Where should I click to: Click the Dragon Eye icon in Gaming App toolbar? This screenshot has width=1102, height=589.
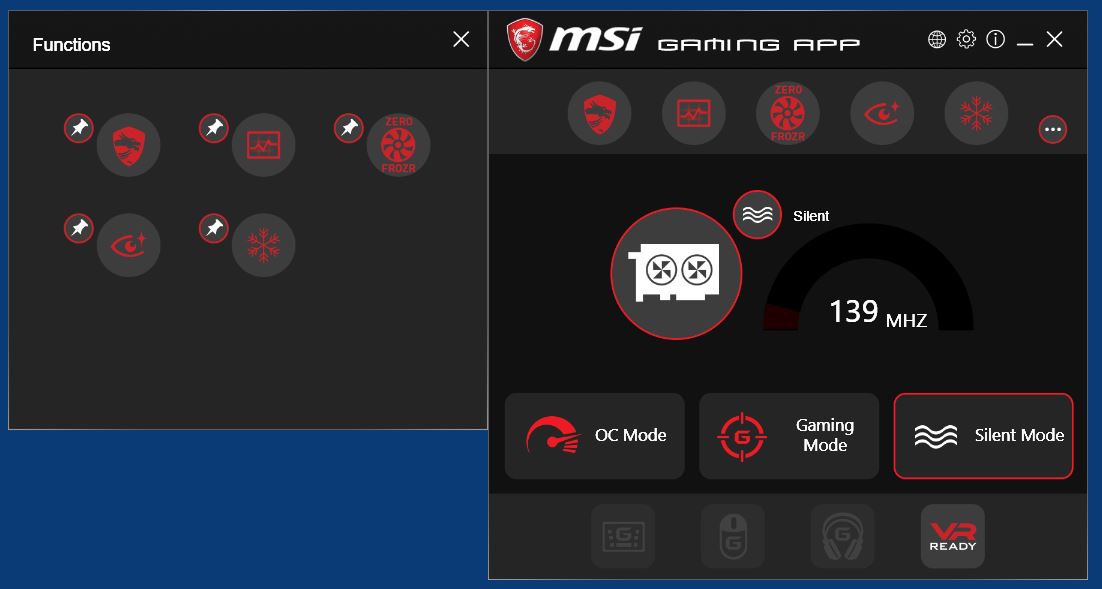pyautogui.click(x=599, y=113)
